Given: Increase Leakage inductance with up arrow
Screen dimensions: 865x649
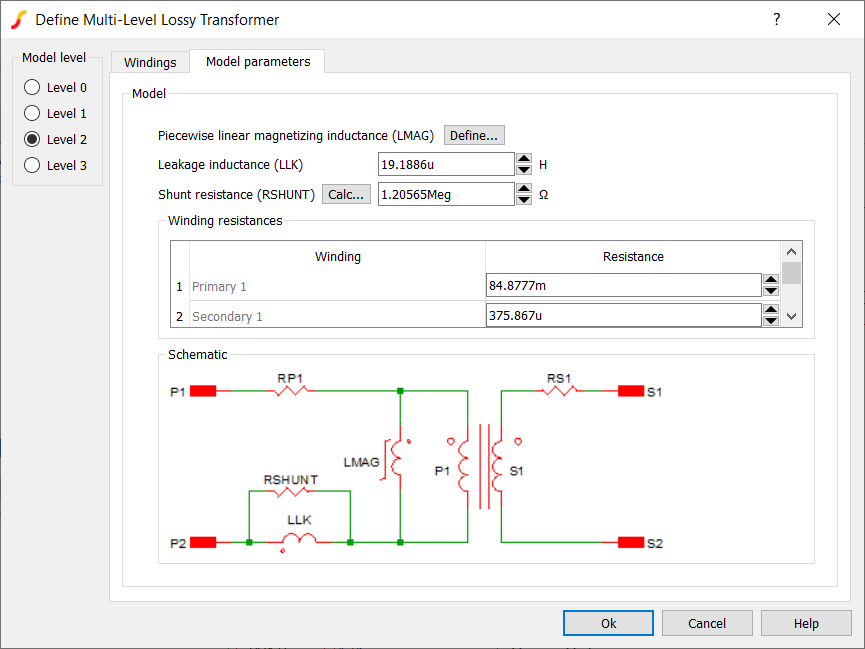Looking at the screenshot, I should click(x=524, y=158).
